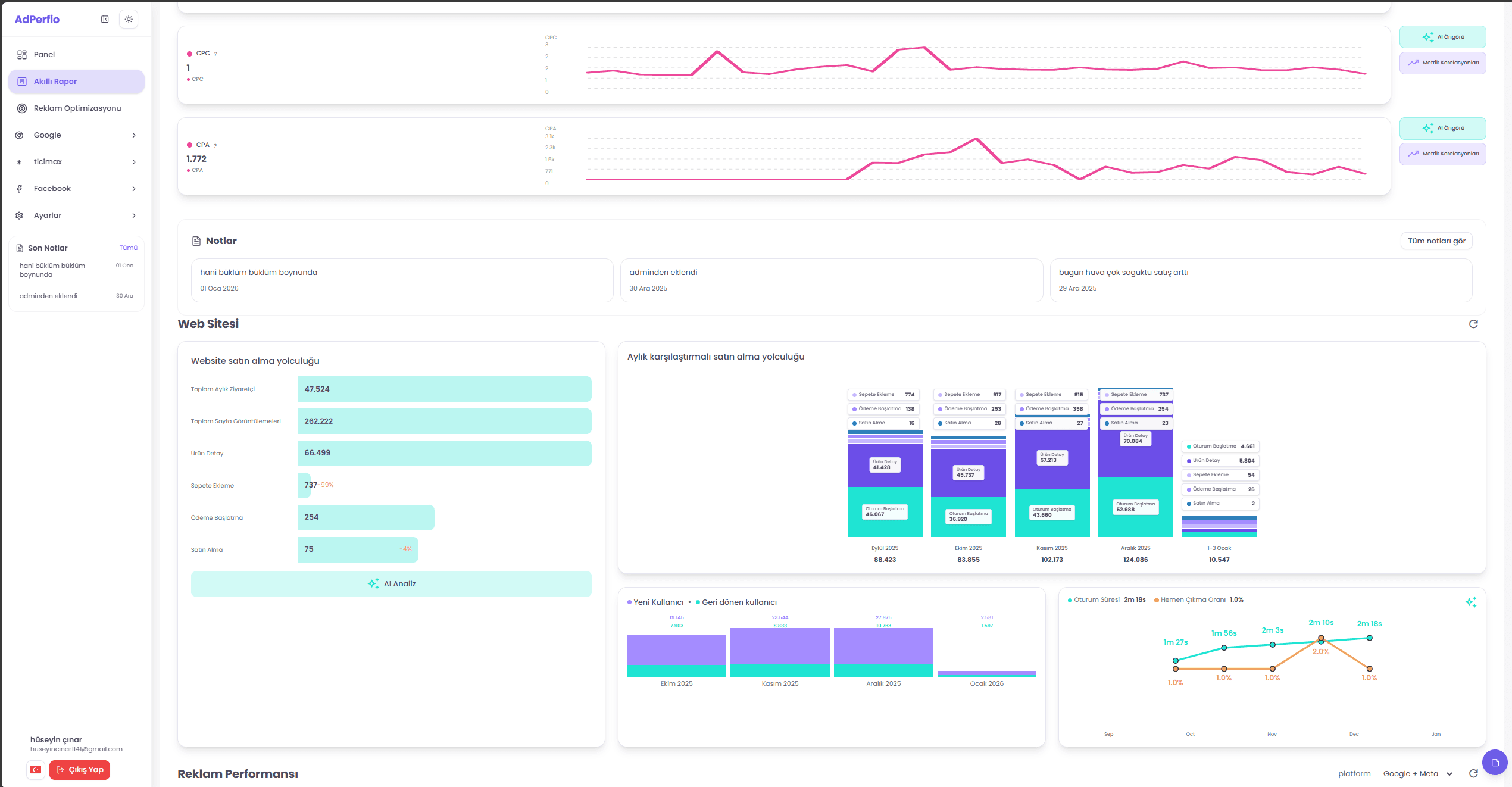
Task: Click the CPC help question mark
Action: pos(215,54)
